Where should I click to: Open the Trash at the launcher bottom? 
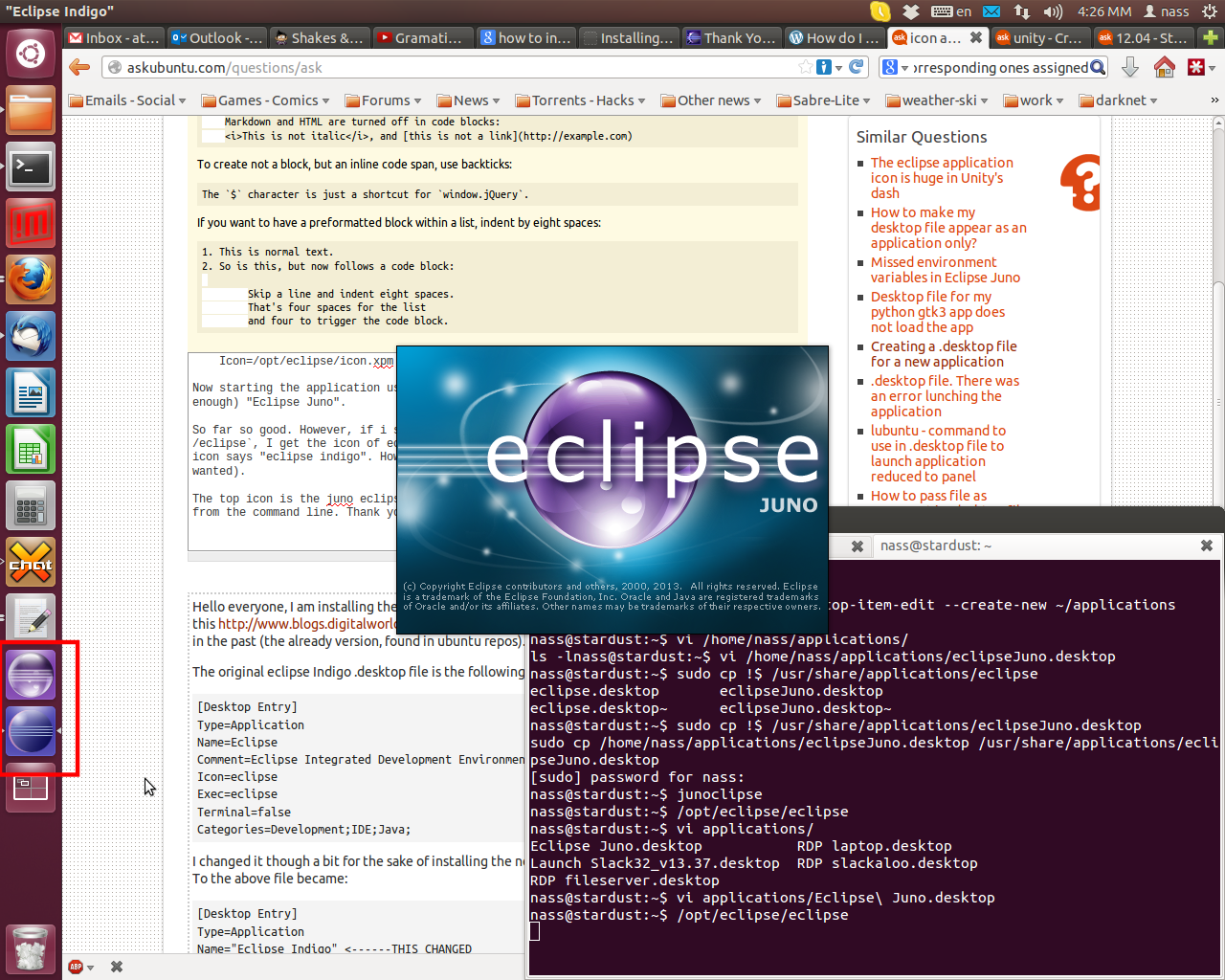(31, 948)
